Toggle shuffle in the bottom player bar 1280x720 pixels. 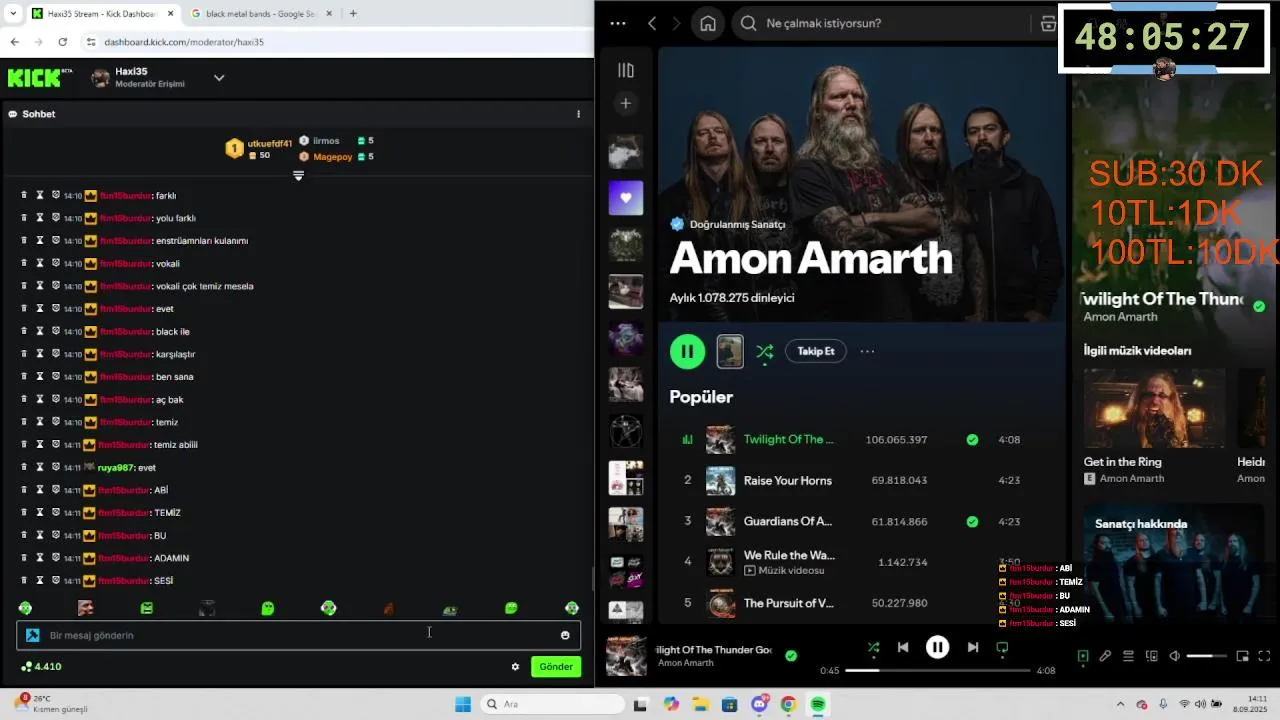[x=873, y=647]
